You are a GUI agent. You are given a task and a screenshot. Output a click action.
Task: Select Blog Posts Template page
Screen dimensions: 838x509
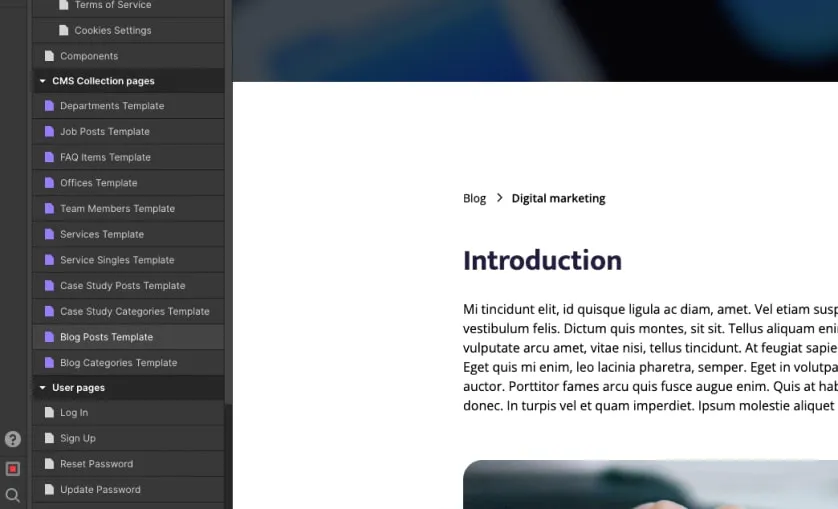click(x=128, y=337)
